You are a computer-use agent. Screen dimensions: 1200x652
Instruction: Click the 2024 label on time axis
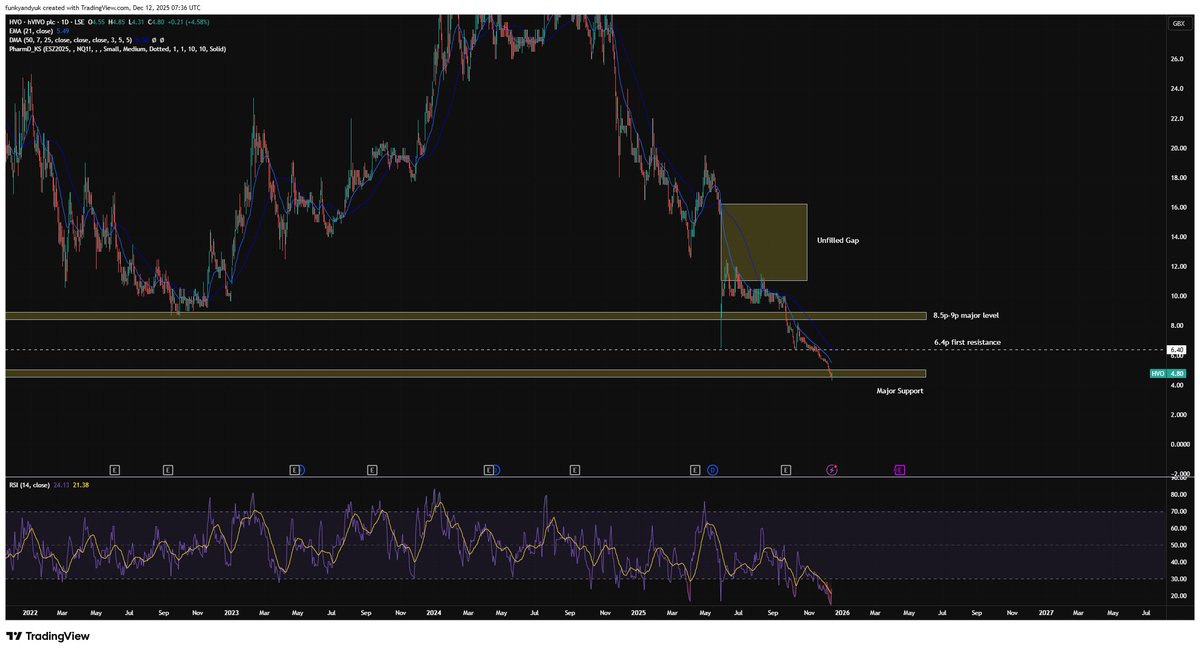[433, 611]
